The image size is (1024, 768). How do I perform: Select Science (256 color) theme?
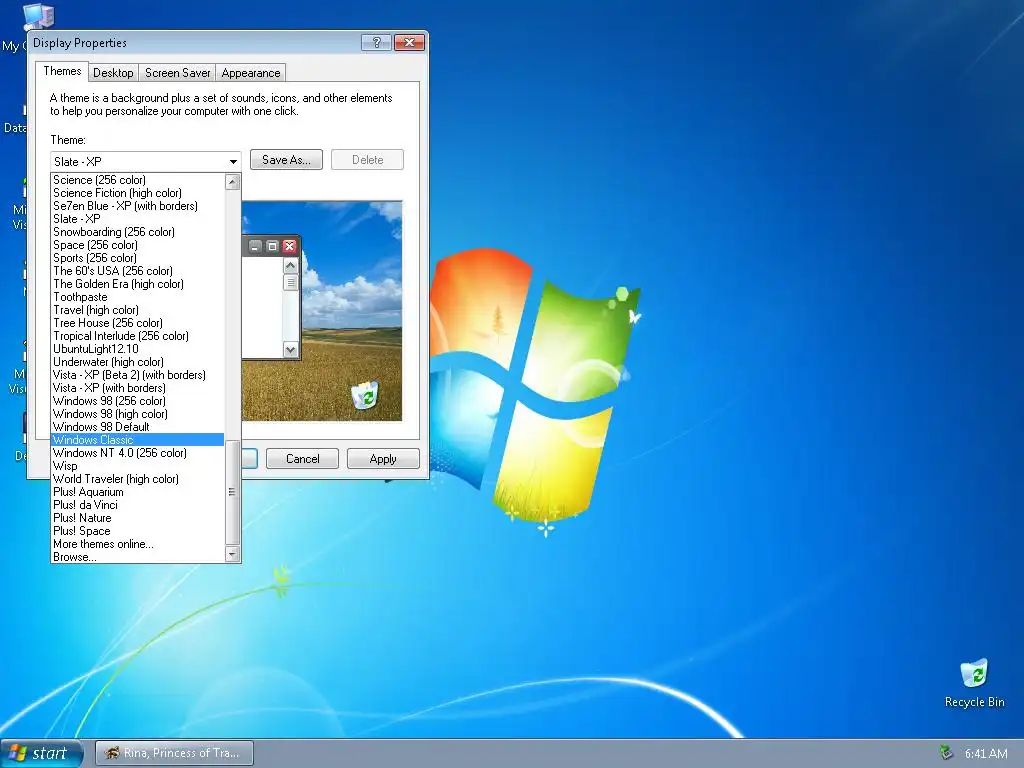pyautogui.click(x=138, y=180)
